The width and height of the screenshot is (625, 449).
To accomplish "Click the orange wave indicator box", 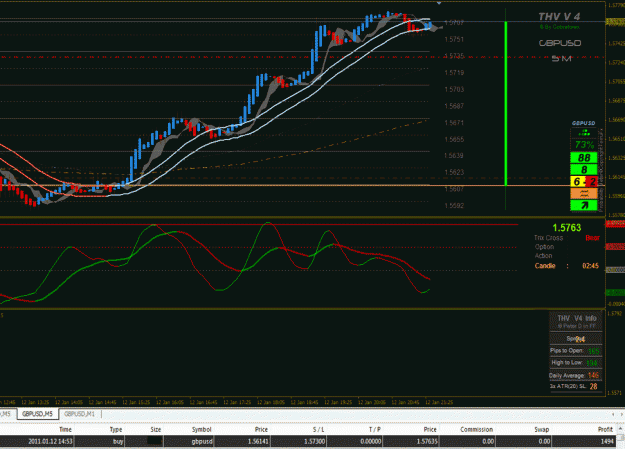I will [584, 193].
